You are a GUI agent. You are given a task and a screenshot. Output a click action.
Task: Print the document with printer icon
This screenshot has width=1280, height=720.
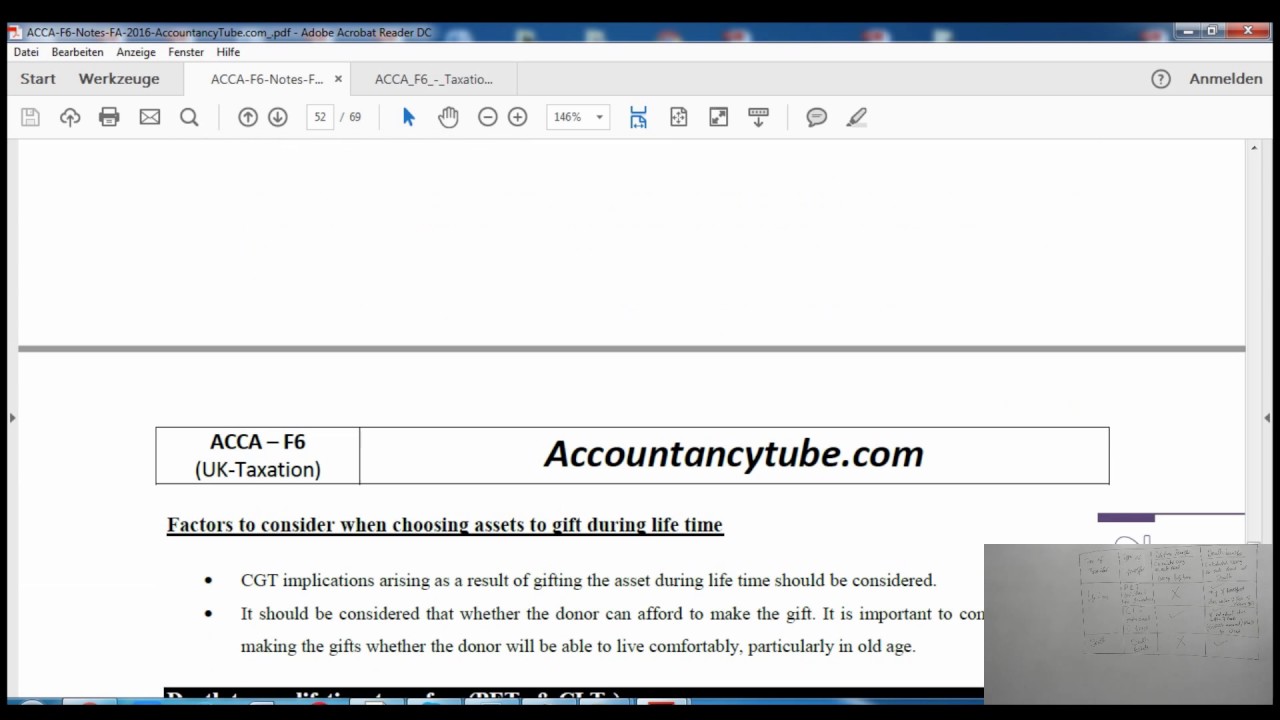[x=109, y=117]
